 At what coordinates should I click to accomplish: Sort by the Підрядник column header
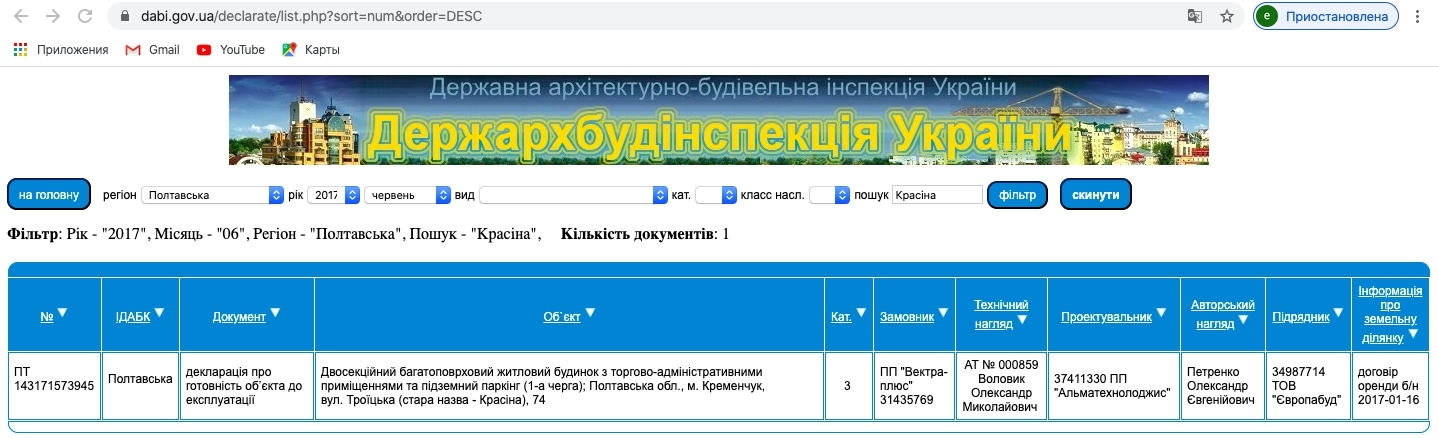pos(1301,317)
